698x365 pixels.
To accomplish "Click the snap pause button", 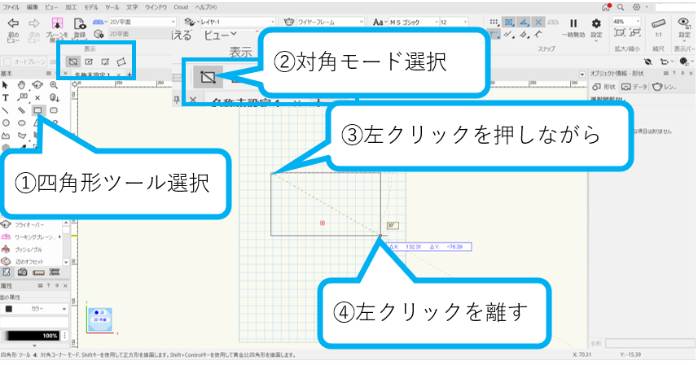I will [573, 23].
